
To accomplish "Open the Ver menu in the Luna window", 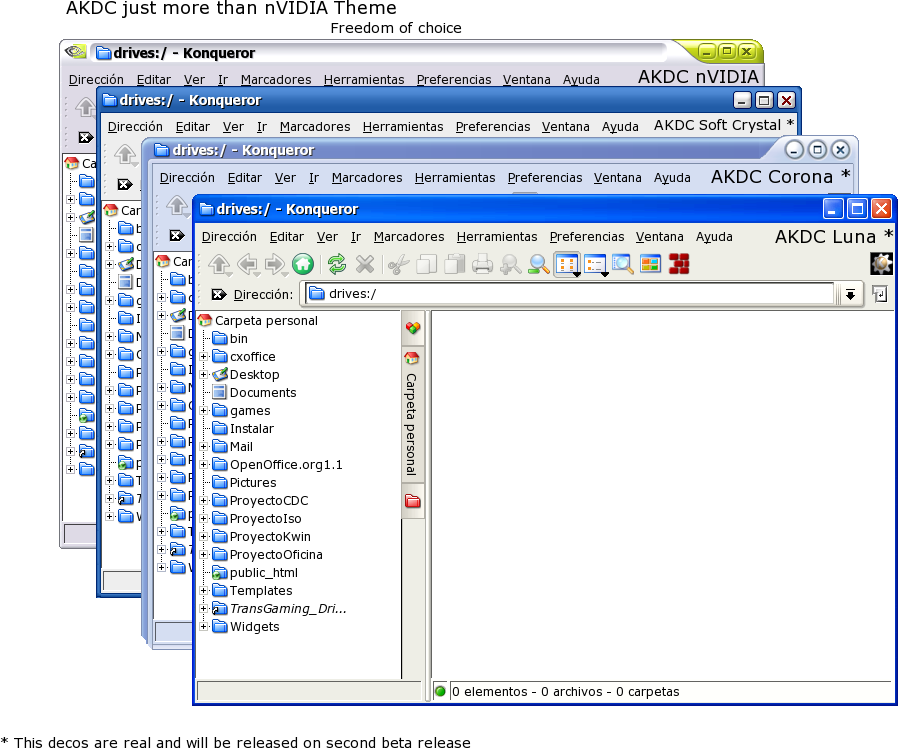I will point(327,237).
